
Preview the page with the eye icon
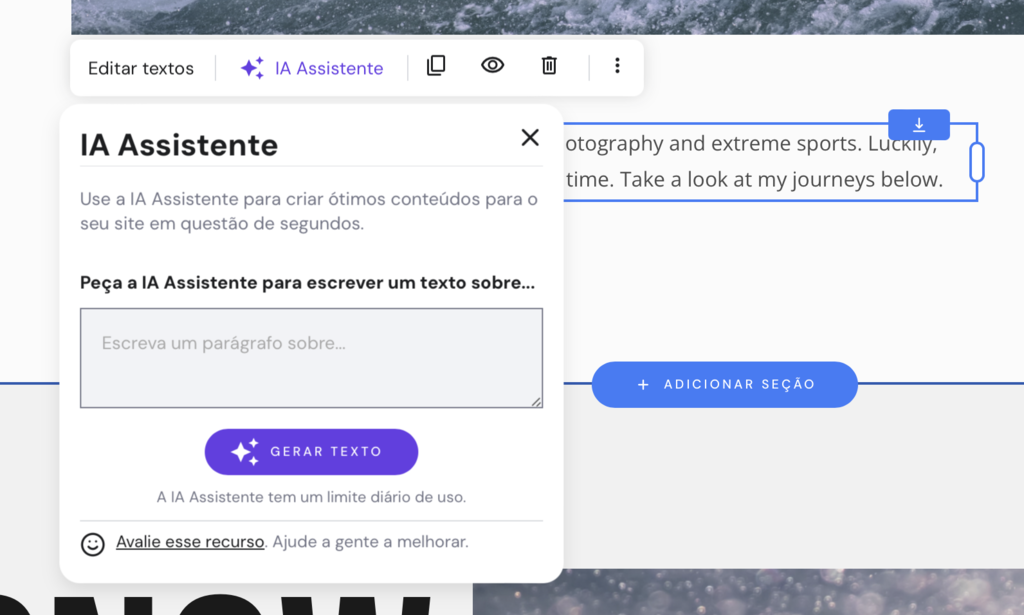(492, 65)
